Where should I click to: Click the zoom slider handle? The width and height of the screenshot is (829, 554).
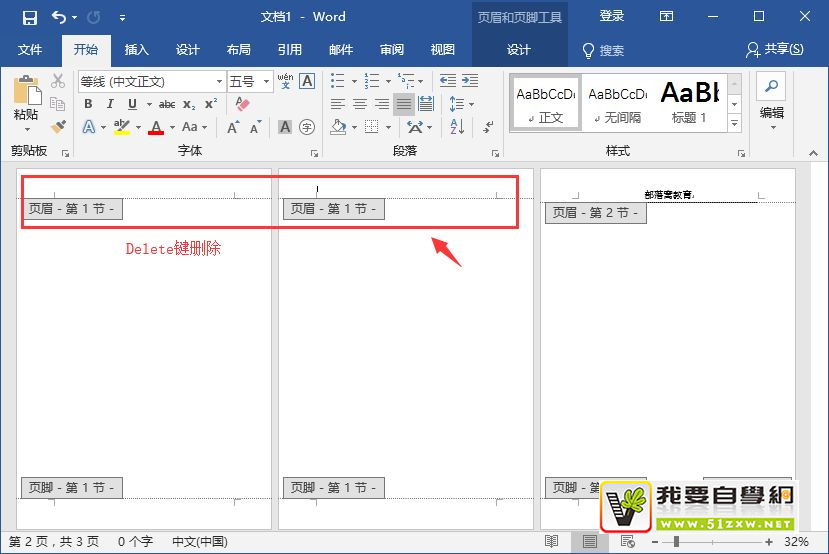click(676, 542)
